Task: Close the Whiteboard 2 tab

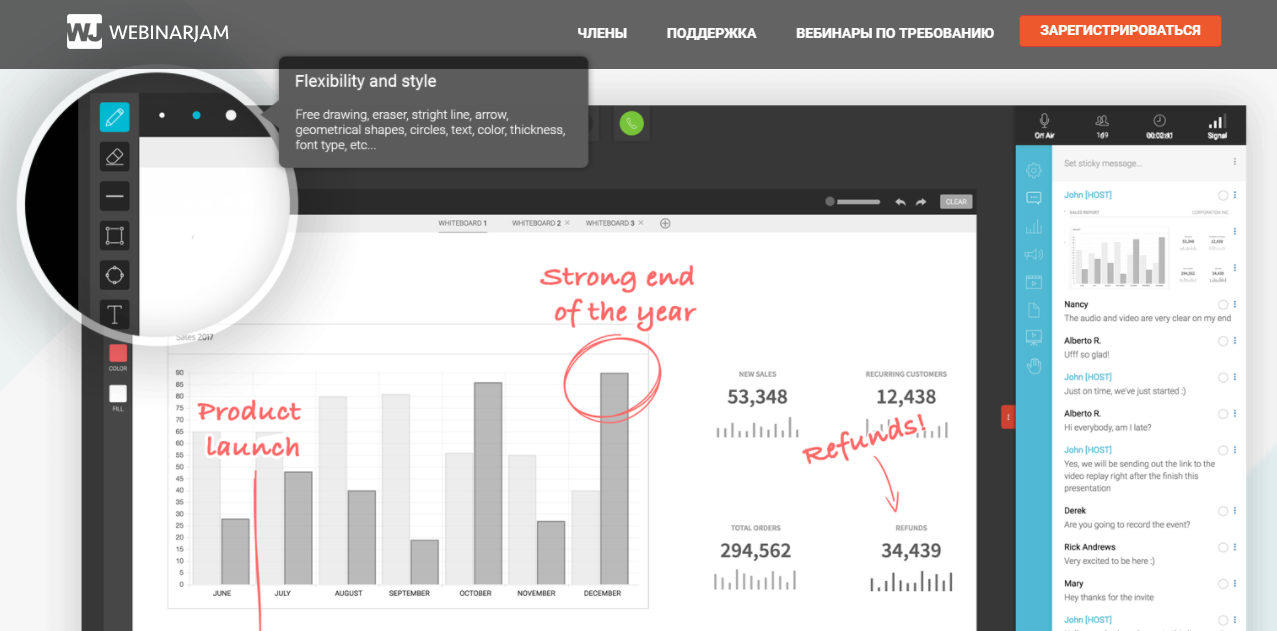Action: click(x=567, y=223)
